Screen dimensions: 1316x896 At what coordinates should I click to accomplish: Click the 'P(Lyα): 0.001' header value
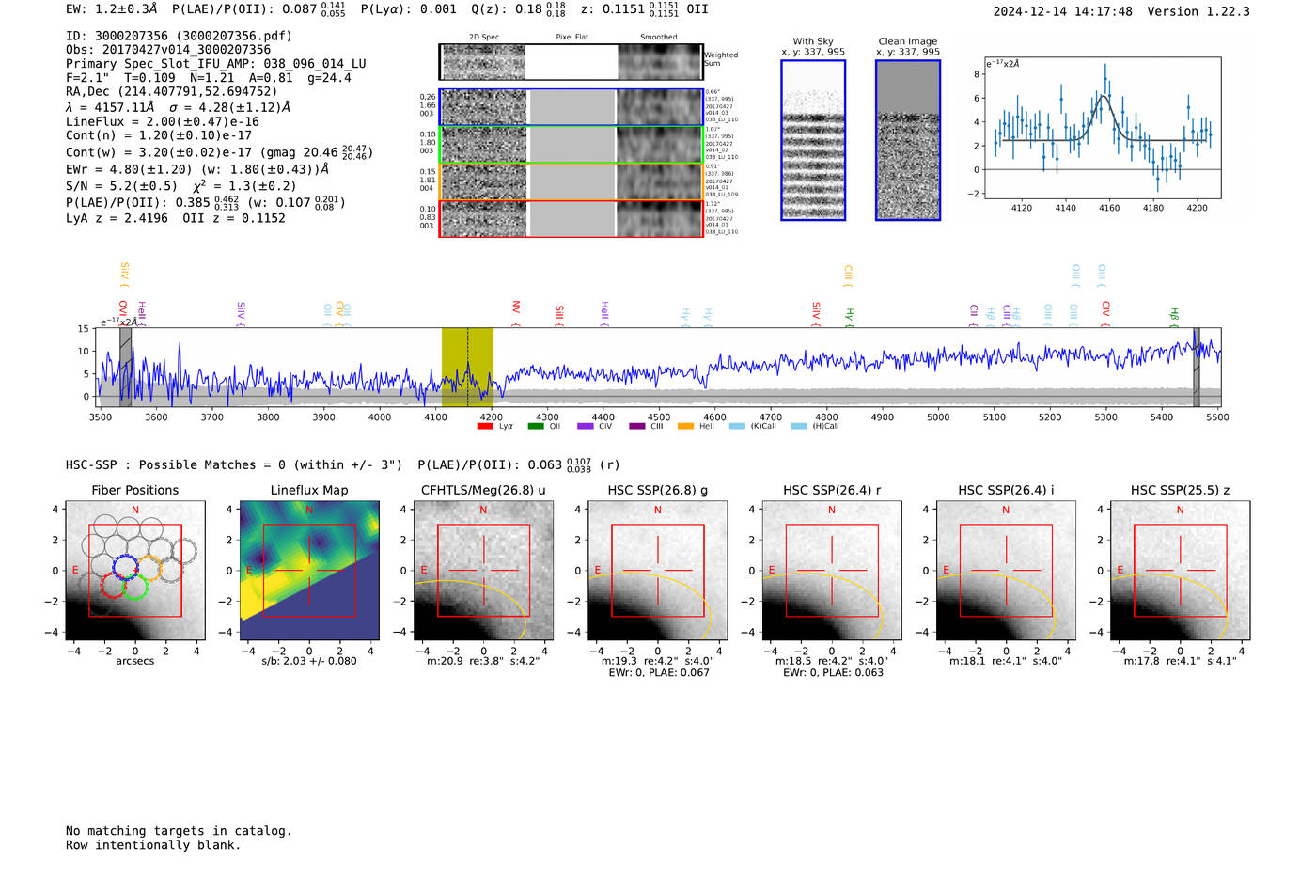[x=408, y=9]
